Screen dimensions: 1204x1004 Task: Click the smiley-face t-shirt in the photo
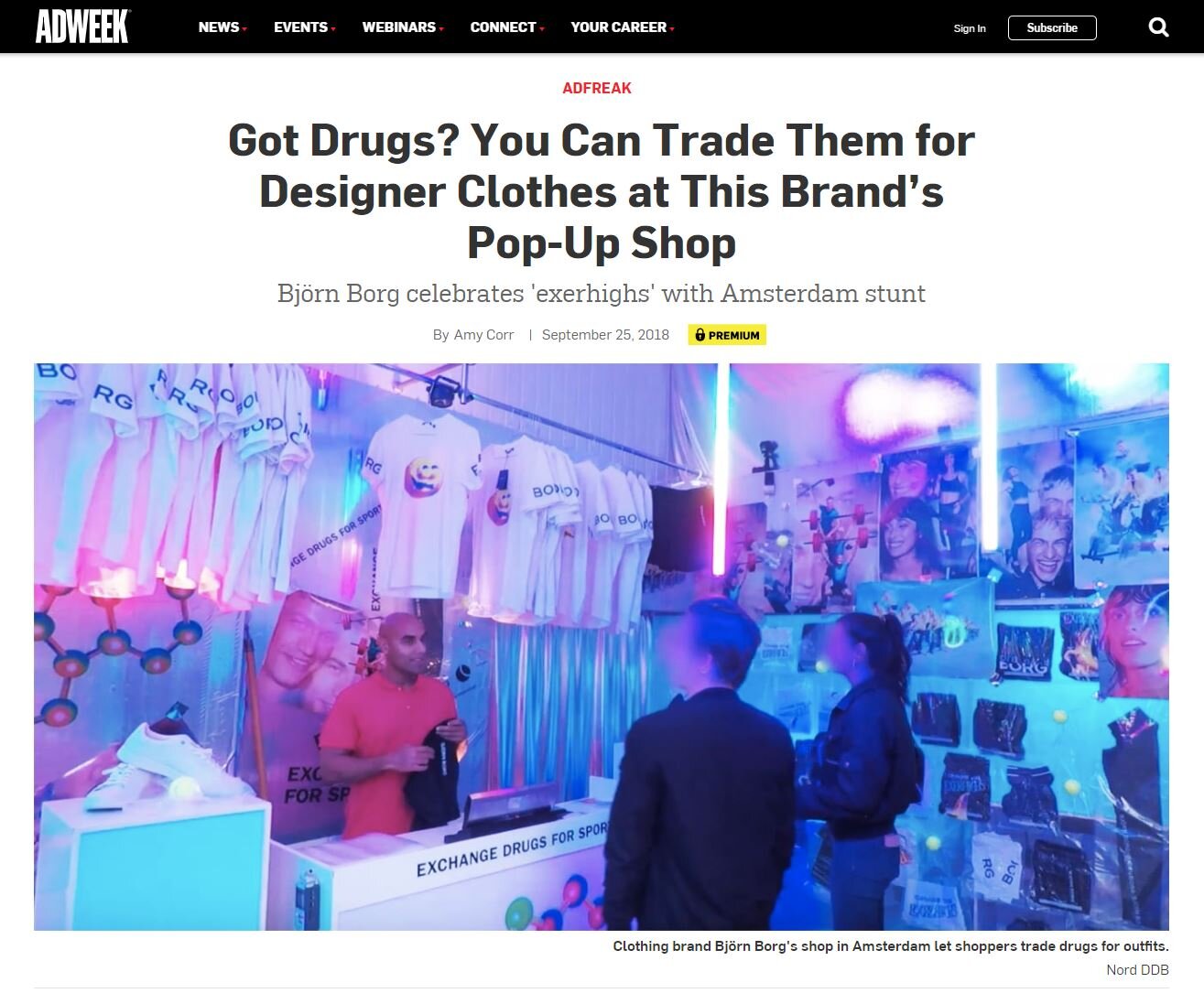point(423,503)
